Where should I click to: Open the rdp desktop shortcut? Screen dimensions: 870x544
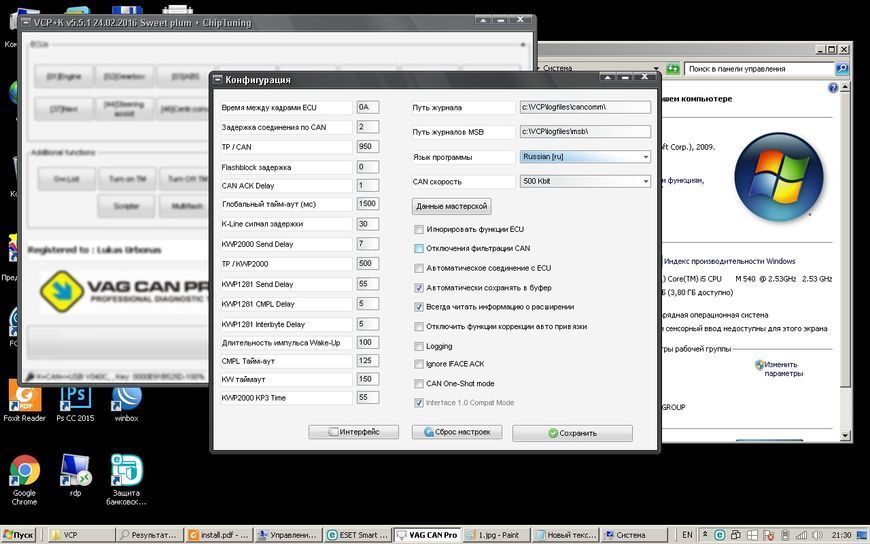(x=75, y=476)
